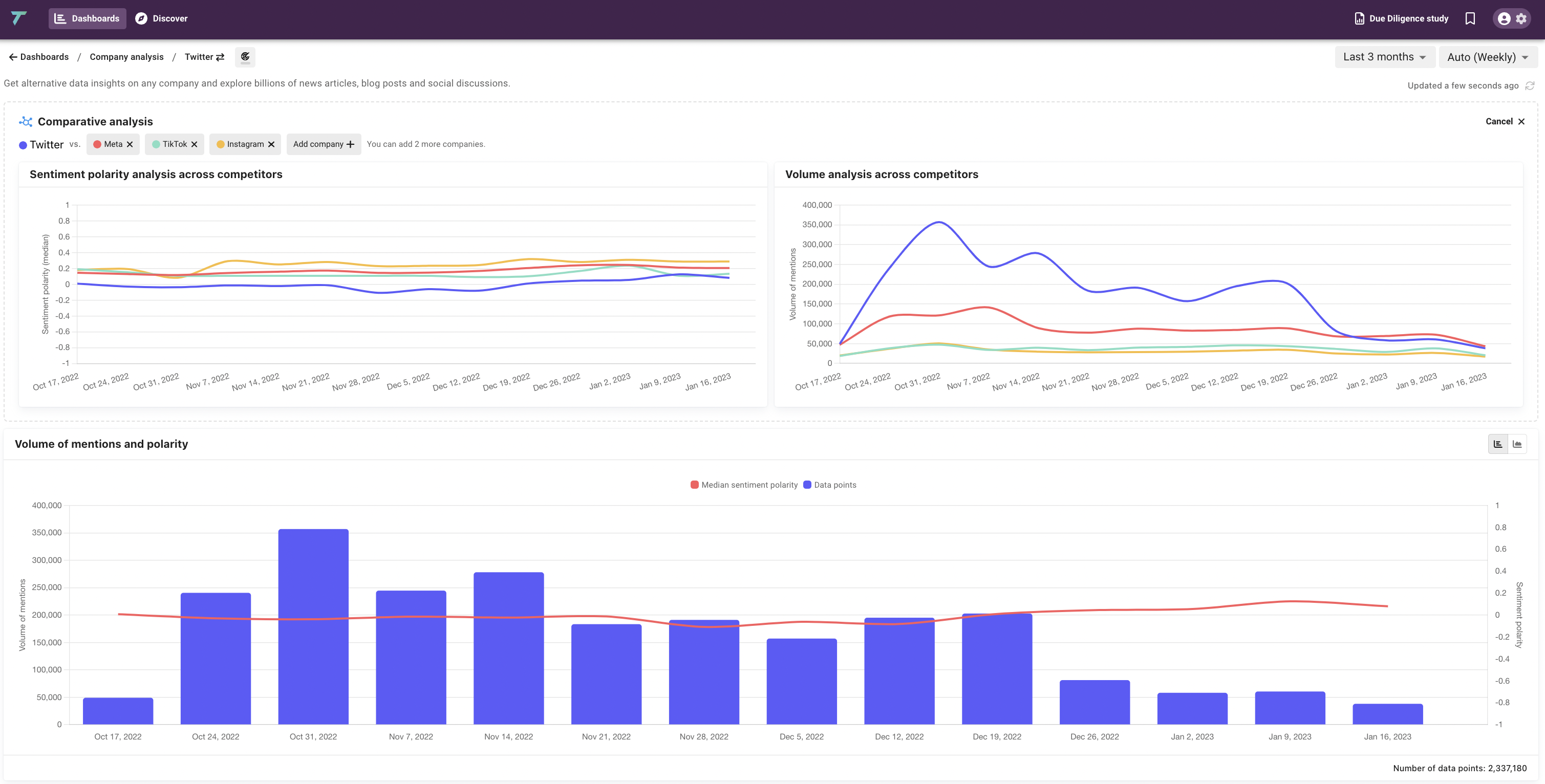Open the Discover tab
This screenshot has width=1545, height=784.
161,18
